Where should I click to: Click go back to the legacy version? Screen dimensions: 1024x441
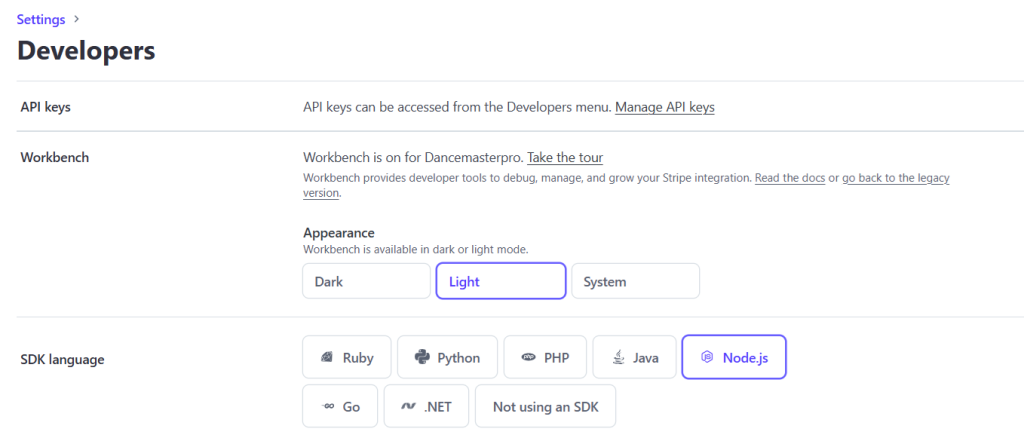pos(895,178)
